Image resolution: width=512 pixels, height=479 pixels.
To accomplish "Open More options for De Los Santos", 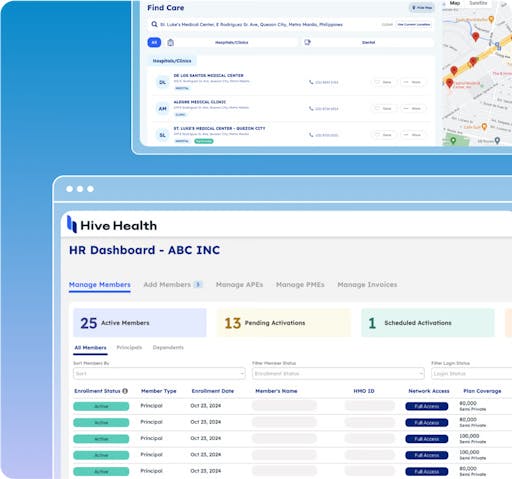I will pyautogui.click(x=412, y=82).
